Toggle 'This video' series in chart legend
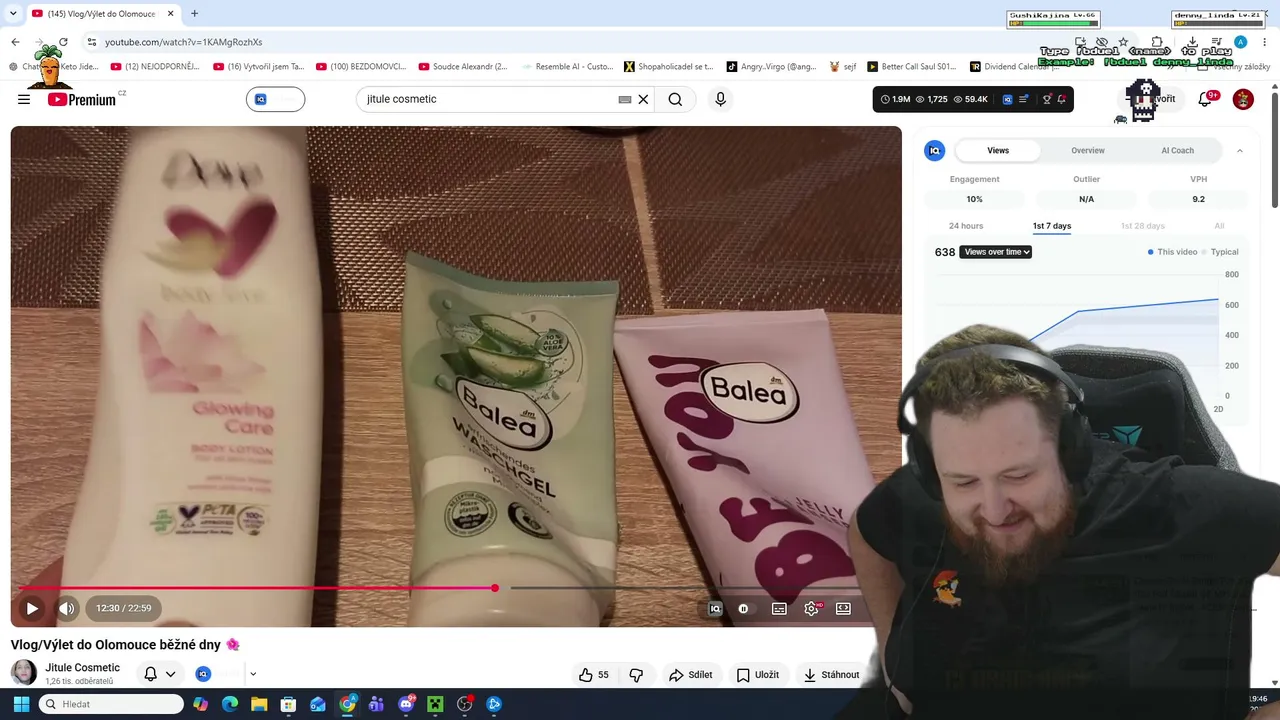Screen dimensions: 1280x720 coord(1172,252)
